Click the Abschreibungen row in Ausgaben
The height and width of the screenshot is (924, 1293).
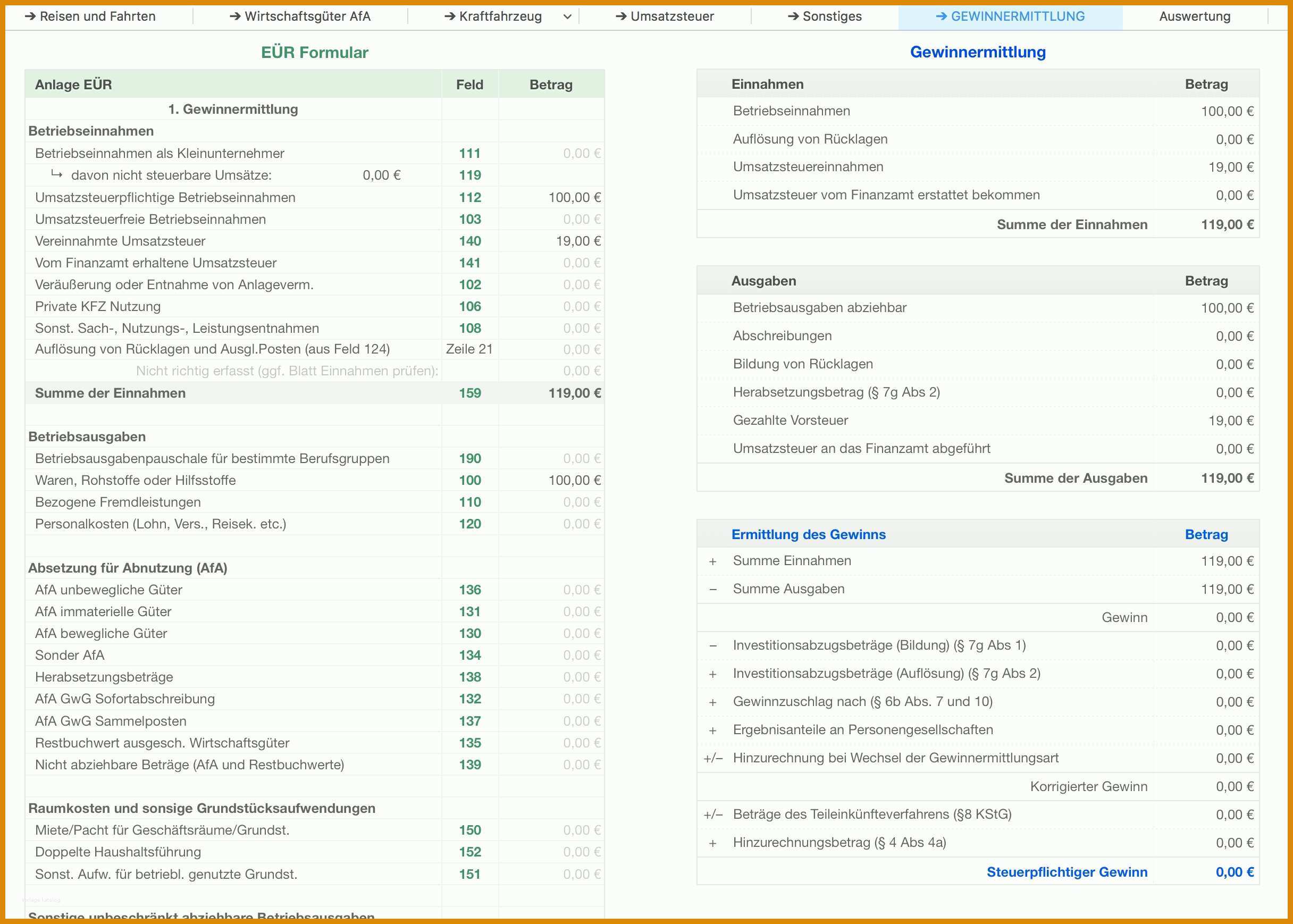(978, 336)
